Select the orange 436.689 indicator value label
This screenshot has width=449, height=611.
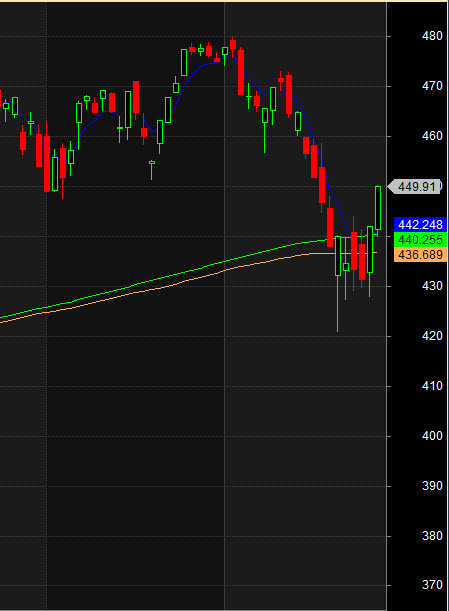[420, 254]
